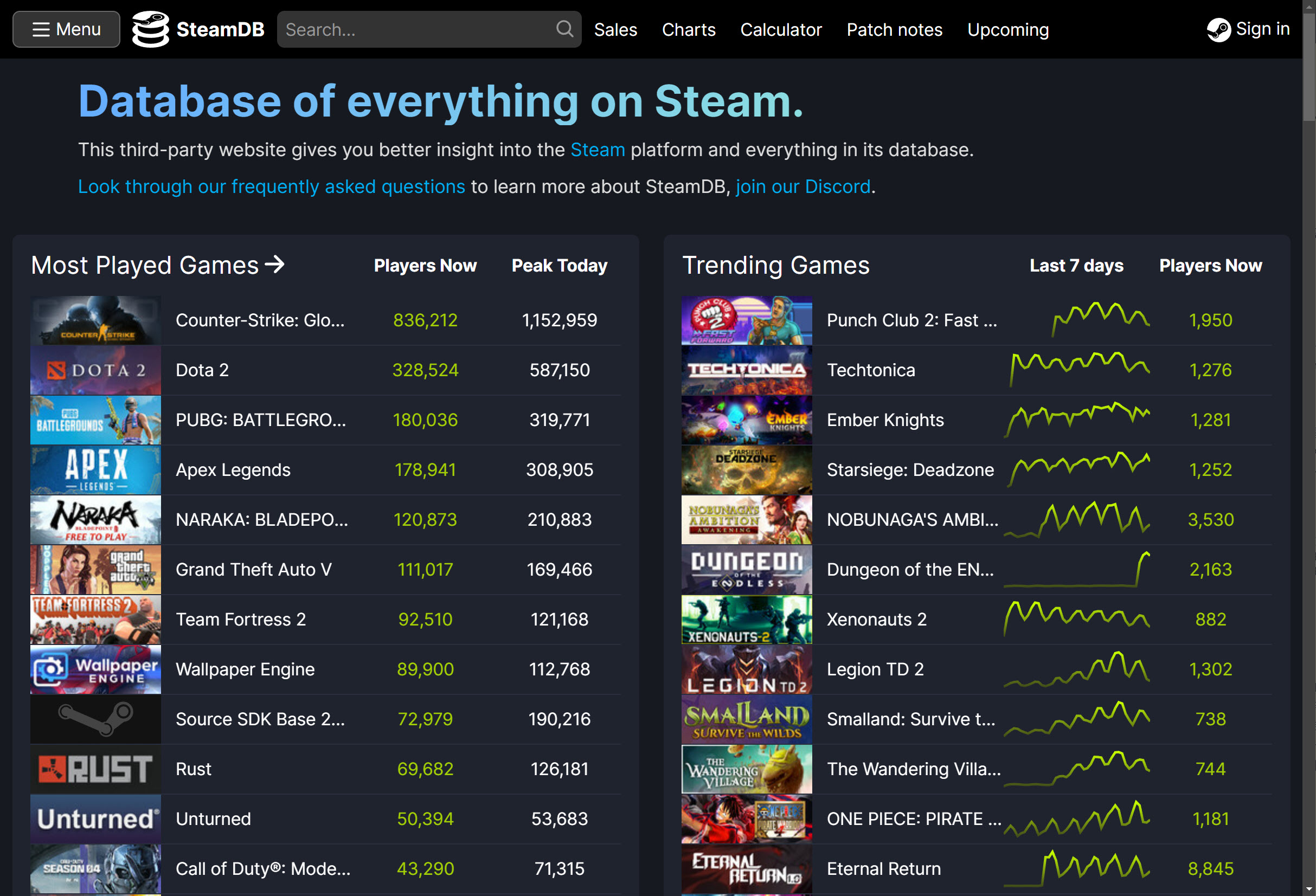Image resolution: width=1316 pixels, height=896 pixels.
Task: Open the Wallpaper Engine icon thumbnail
Action: (95, 669)
